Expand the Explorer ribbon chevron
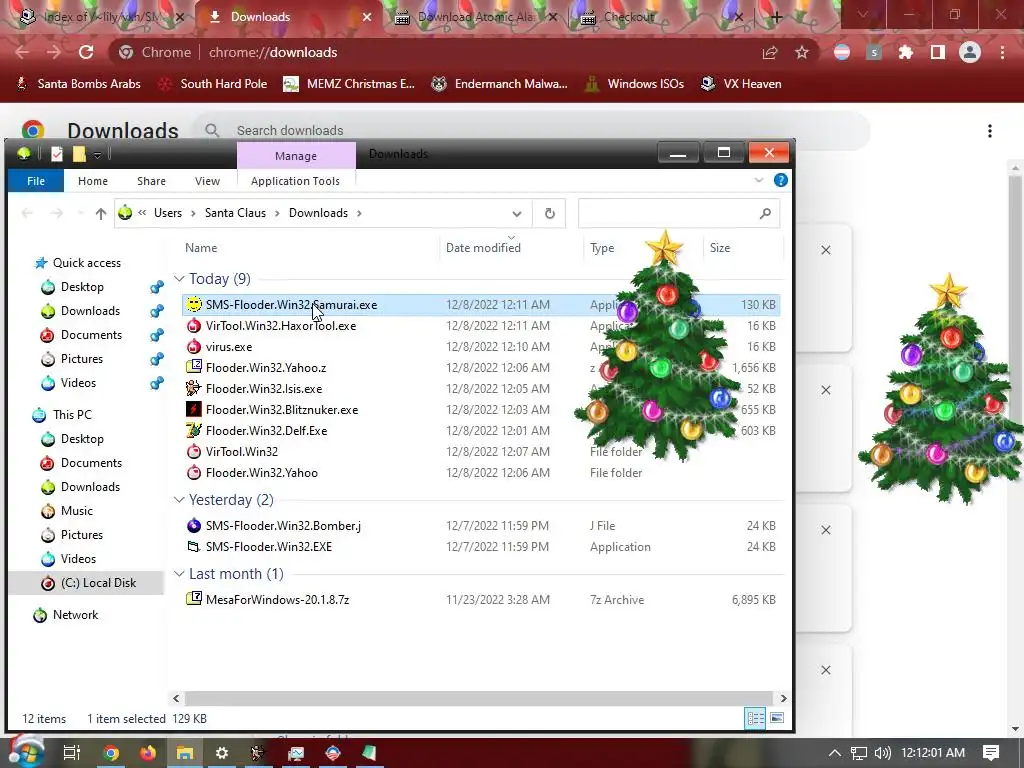1024x768 pixels. click(x=758, y=180)
